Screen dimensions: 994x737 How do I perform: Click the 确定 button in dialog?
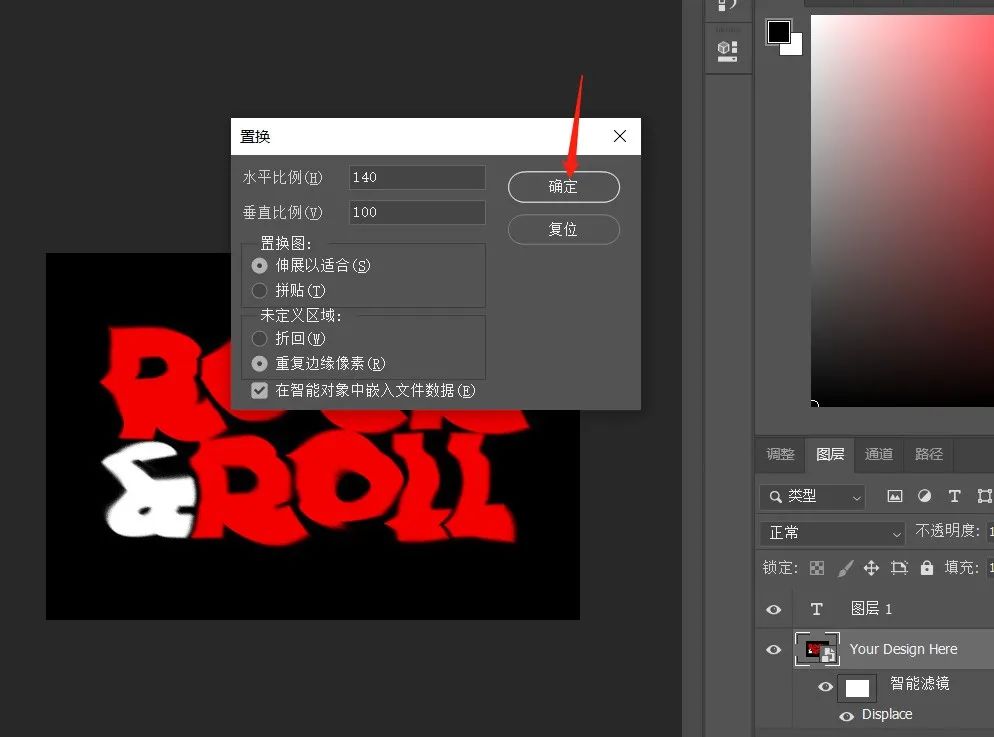coord(563,187)
